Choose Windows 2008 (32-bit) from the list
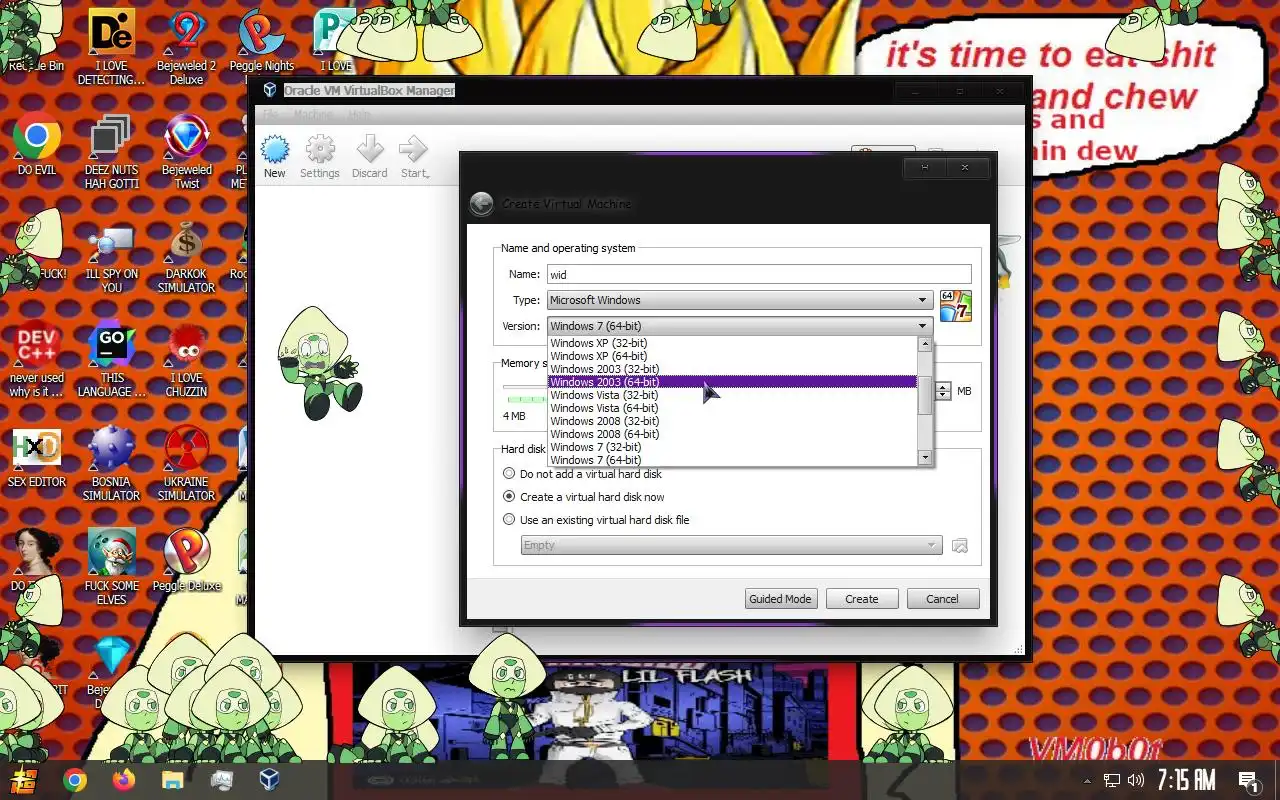1280x800 pixels. pos(732,421)
